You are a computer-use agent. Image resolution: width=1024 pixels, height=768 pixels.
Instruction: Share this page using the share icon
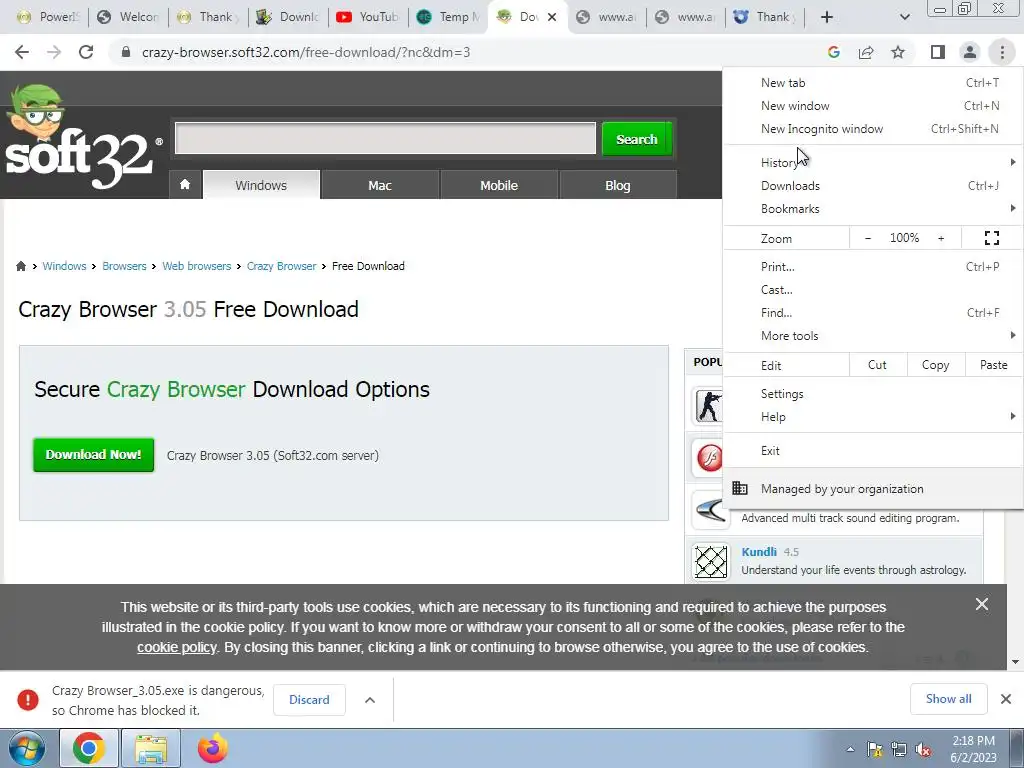coord(866,52)
